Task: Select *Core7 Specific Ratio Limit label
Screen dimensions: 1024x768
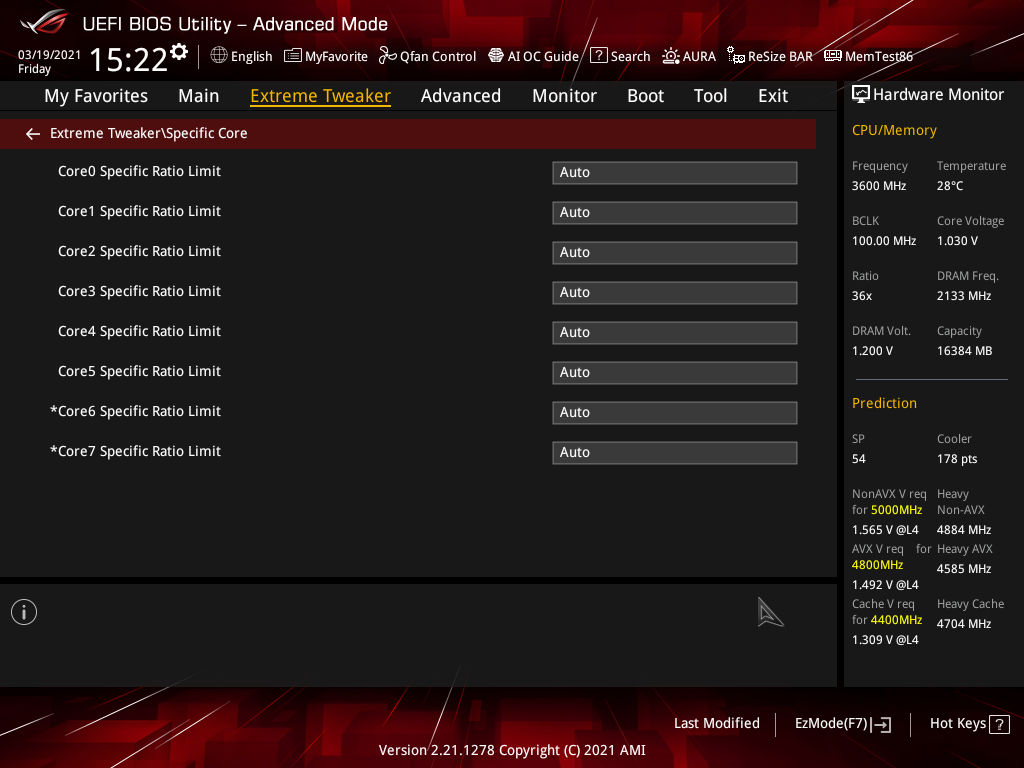Action: tap(135, 451)
